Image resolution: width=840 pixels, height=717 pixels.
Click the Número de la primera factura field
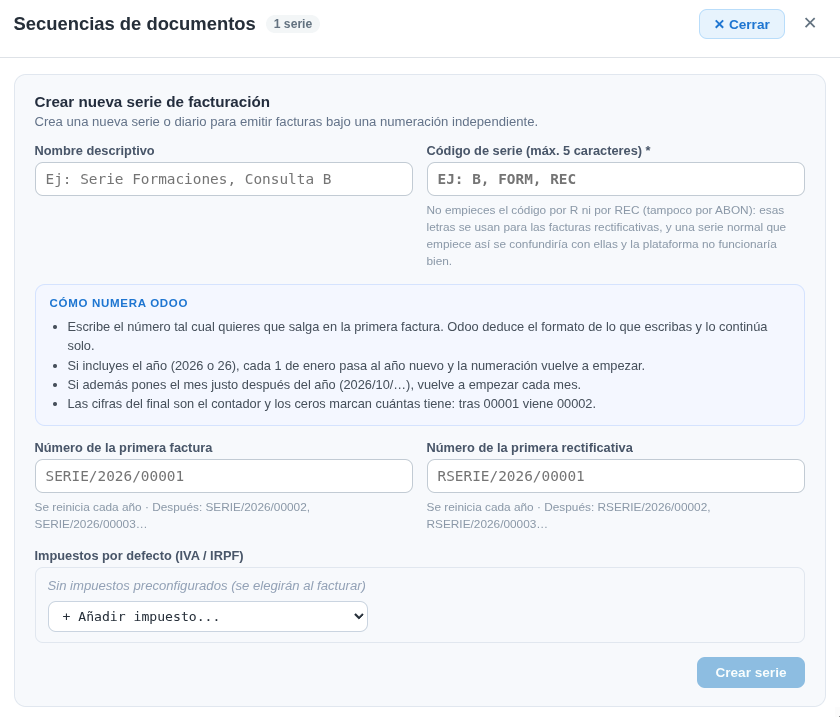[x=223, y=476]
